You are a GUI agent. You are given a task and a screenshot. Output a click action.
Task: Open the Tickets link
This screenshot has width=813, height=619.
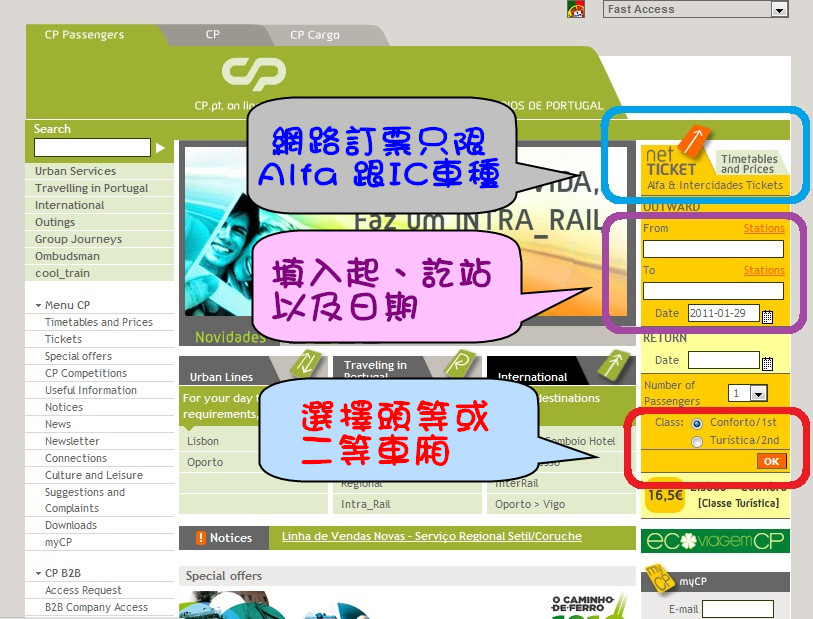63,340
